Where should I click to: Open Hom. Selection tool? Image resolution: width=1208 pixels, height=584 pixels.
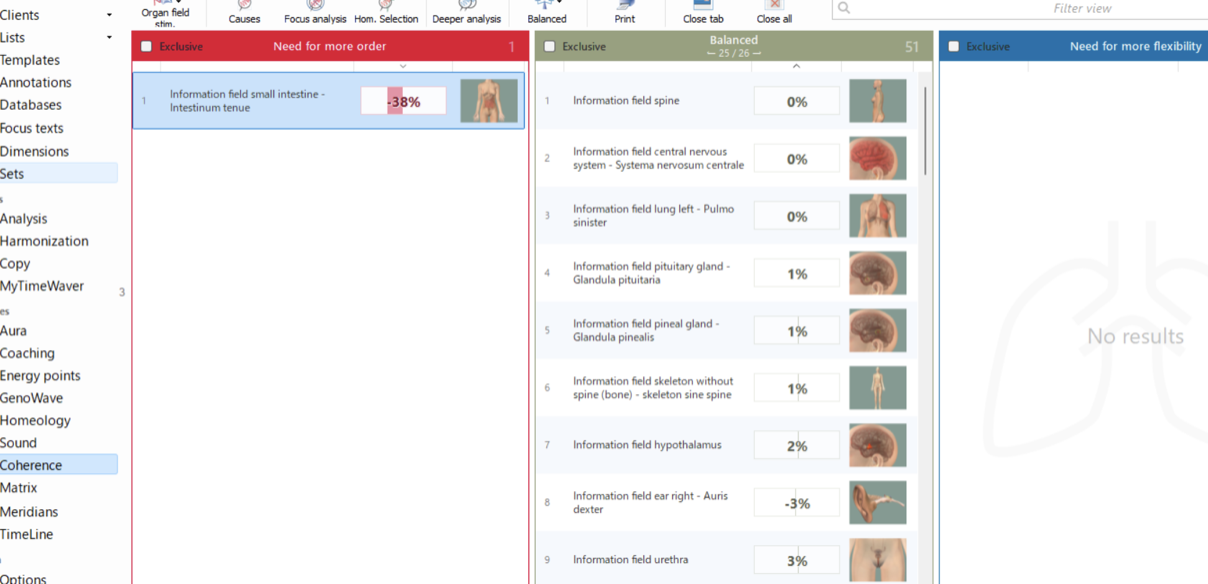click(385, 12)
